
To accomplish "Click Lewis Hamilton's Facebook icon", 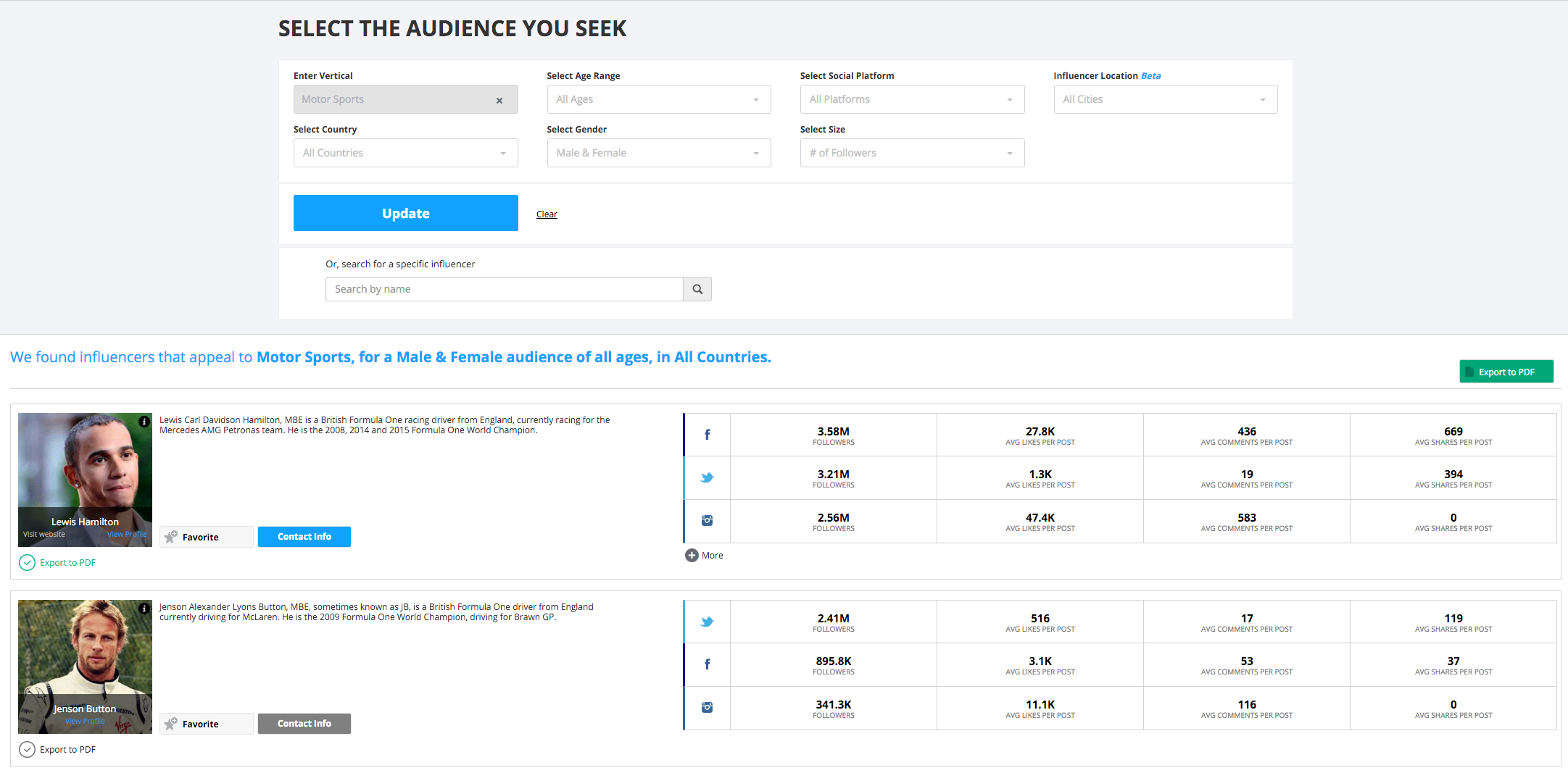I will pyautogui.click(x=707, y=435).
